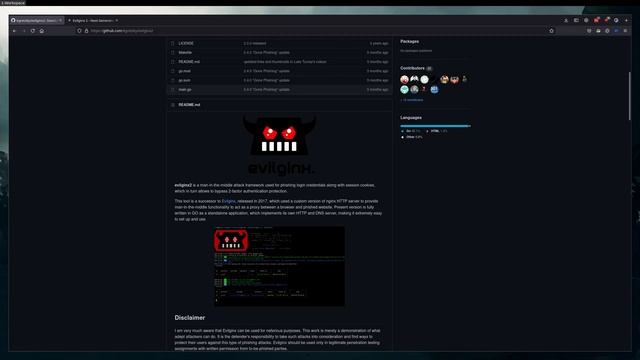Click the file icon beside Makefile
The width and height of the screenshot is (640, 360).
coord(173,53)
